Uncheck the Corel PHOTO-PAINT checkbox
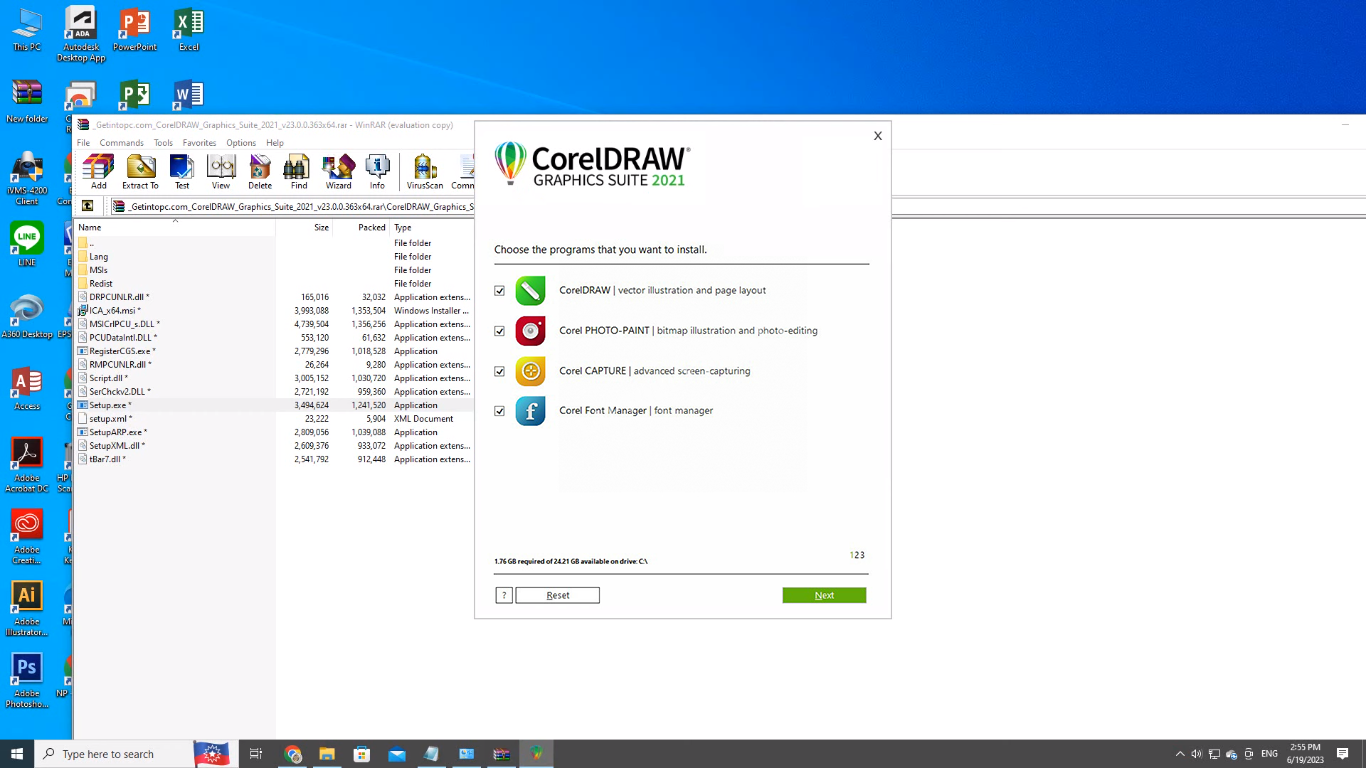This screenshot has width=1366, height=768. point(500,331)
